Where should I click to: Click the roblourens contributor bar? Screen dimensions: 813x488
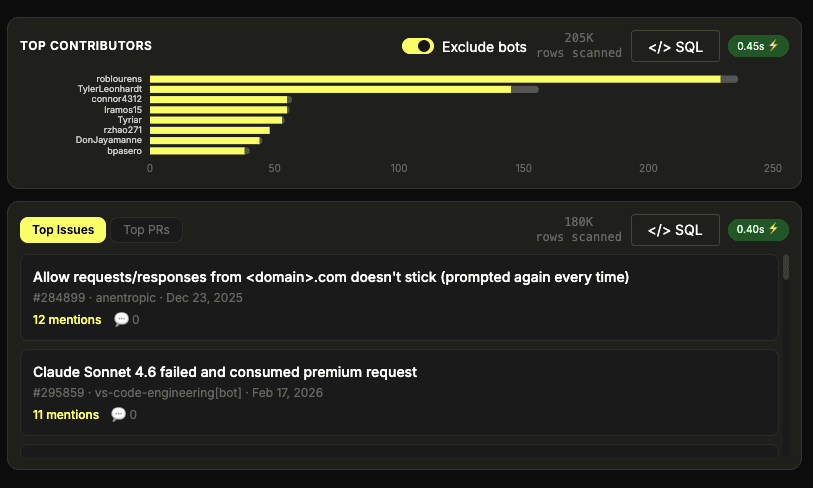(x=435, y=78)
